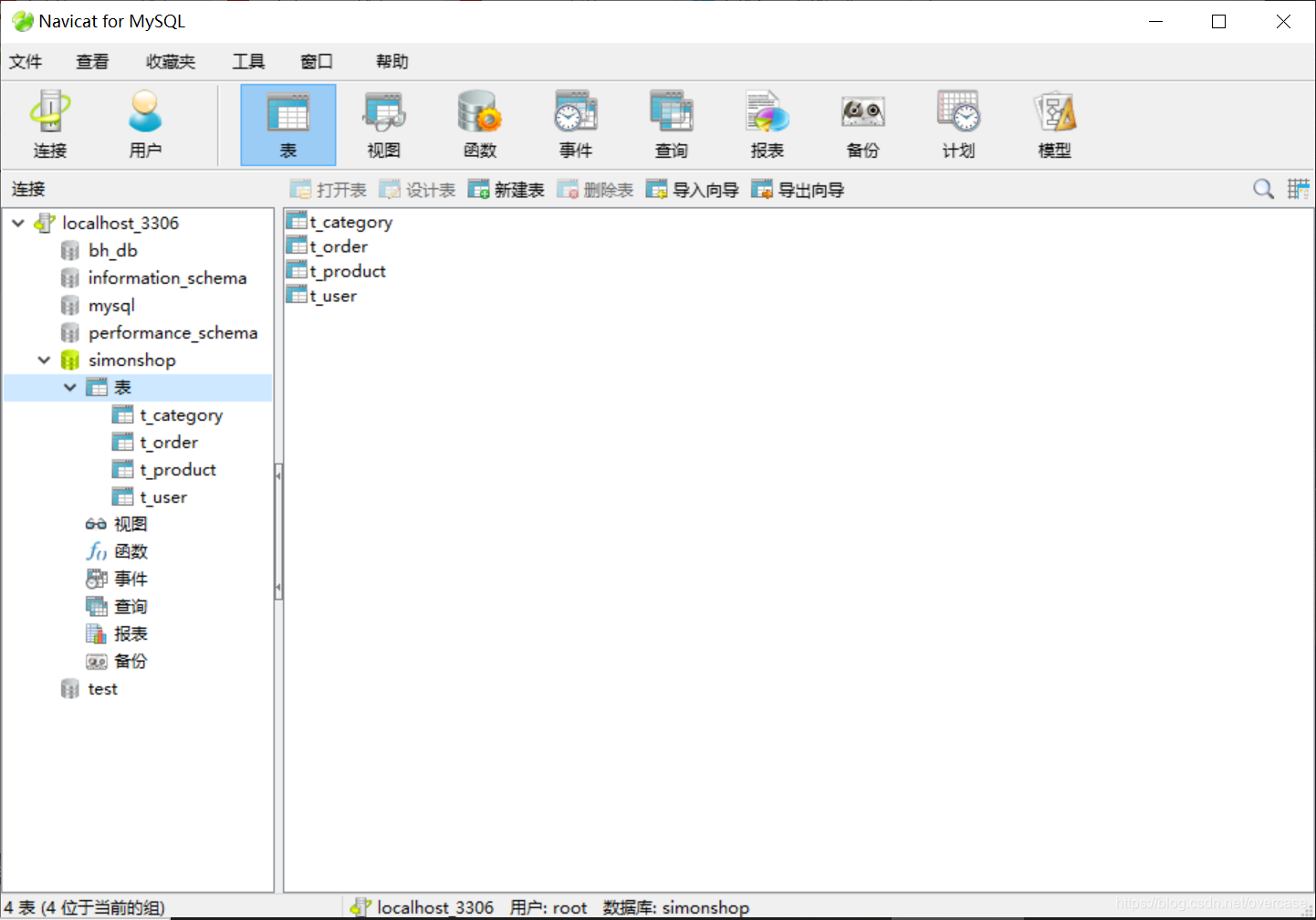Open the Connection (连接) toolbar icon
Screen dimensions: 1316x920
pyautogui.click(x=50, y=124)
